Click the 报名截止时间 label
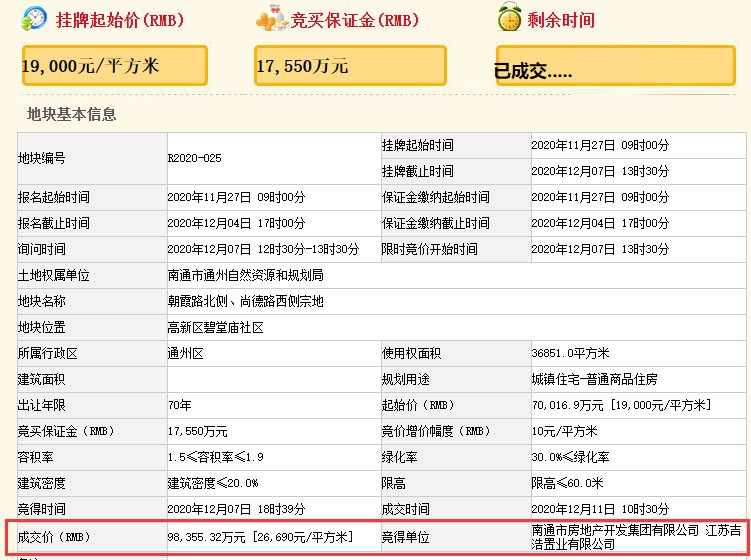The height and width of the screenshot is (560, 751). pyautogui.click(x=54, y=223)
